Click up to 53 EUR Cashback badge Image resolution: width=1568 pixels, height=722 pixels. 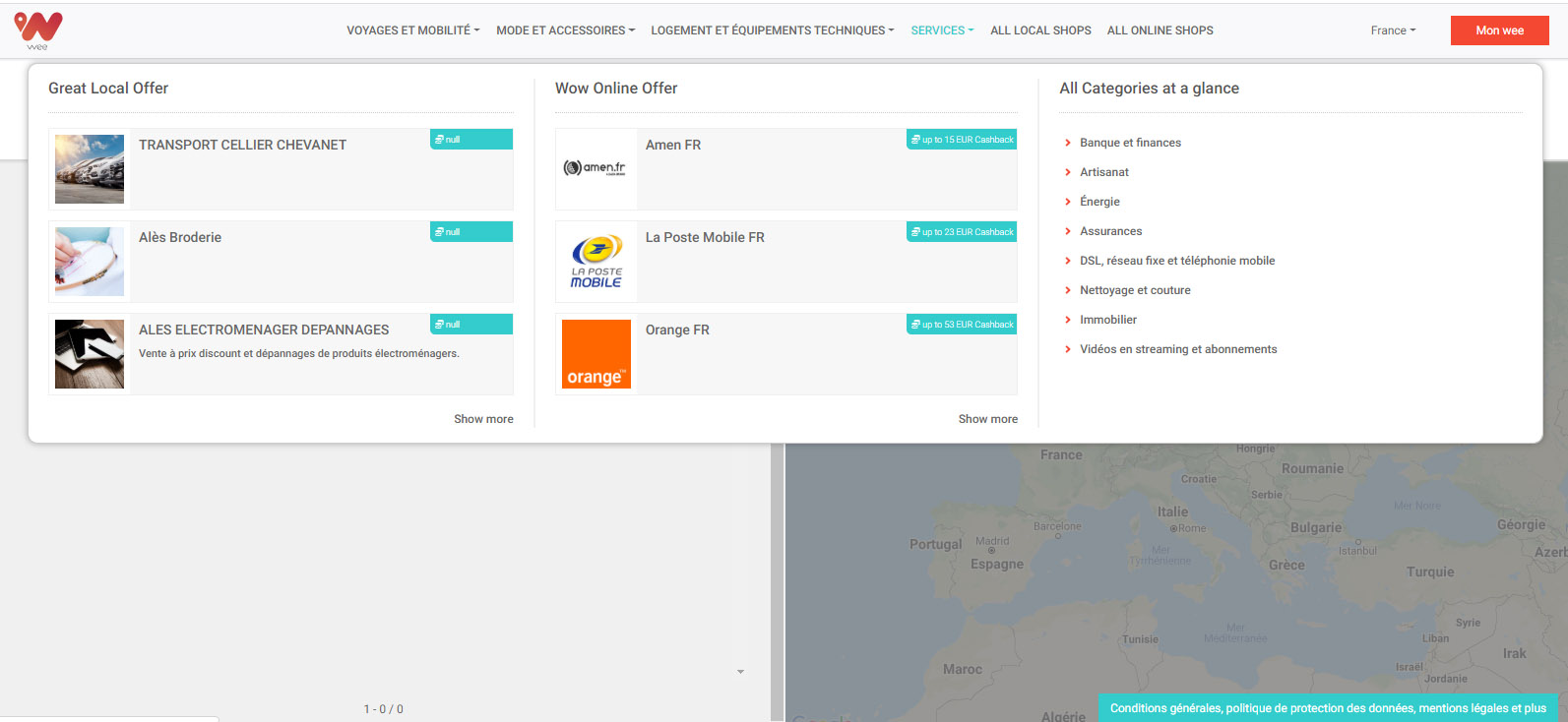pyautogui.click(x=962, y=325)
